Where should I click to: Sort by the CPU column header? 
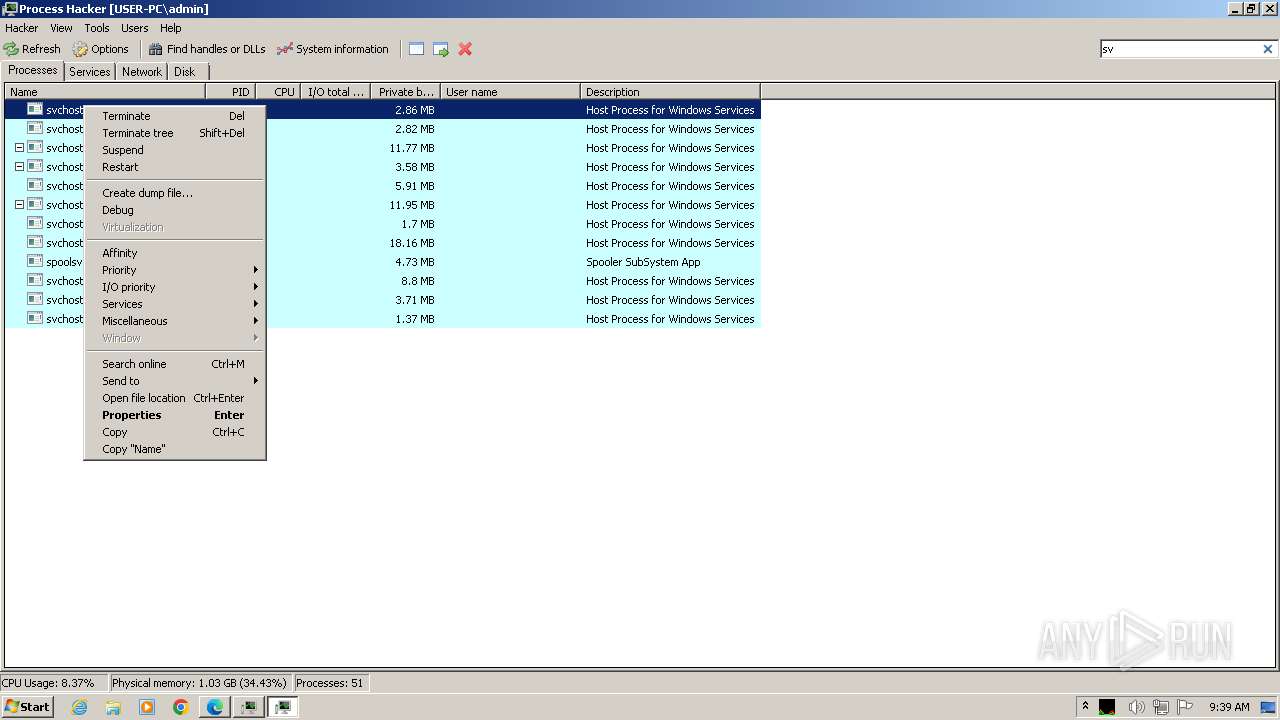279,92
